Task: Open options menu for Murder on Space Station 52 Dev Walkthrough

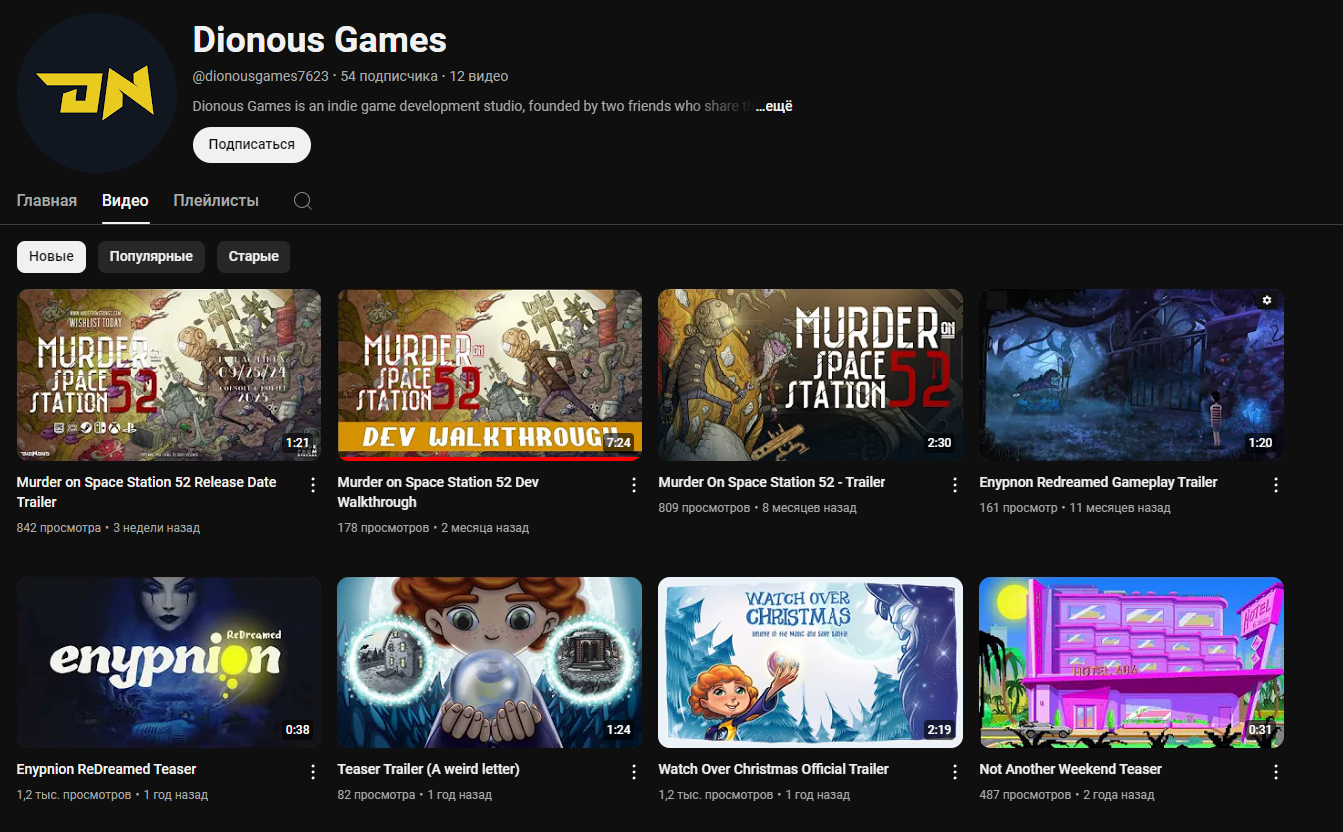Action: tap(634, 485)
